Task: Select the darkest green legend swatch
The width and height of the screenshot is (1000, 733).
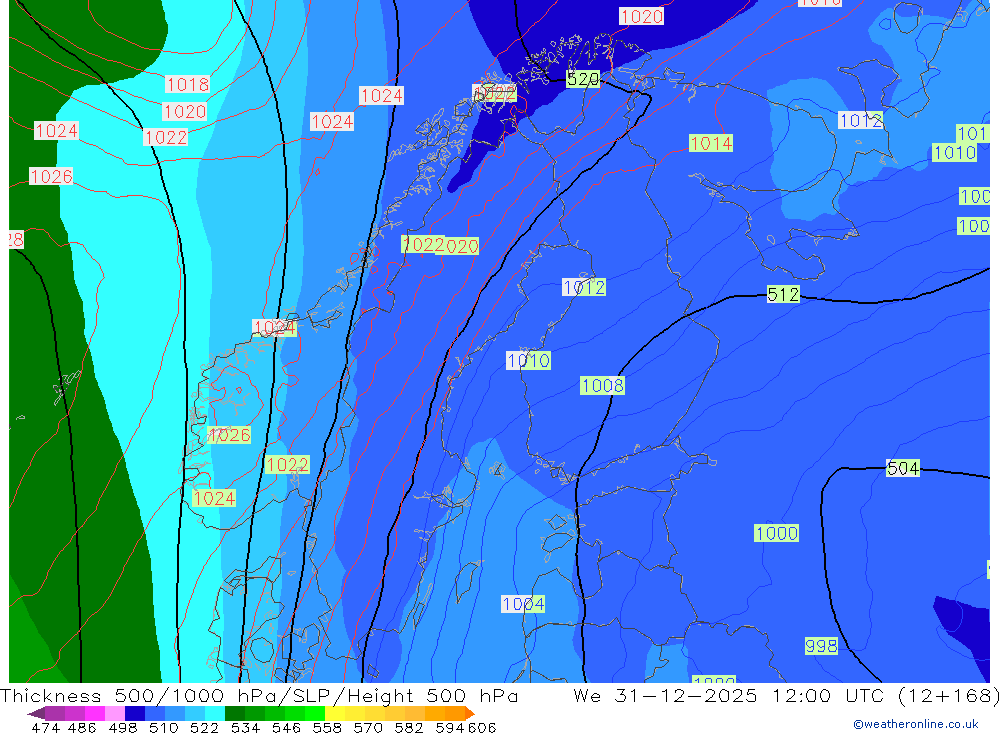Action: tap(235, 713)
